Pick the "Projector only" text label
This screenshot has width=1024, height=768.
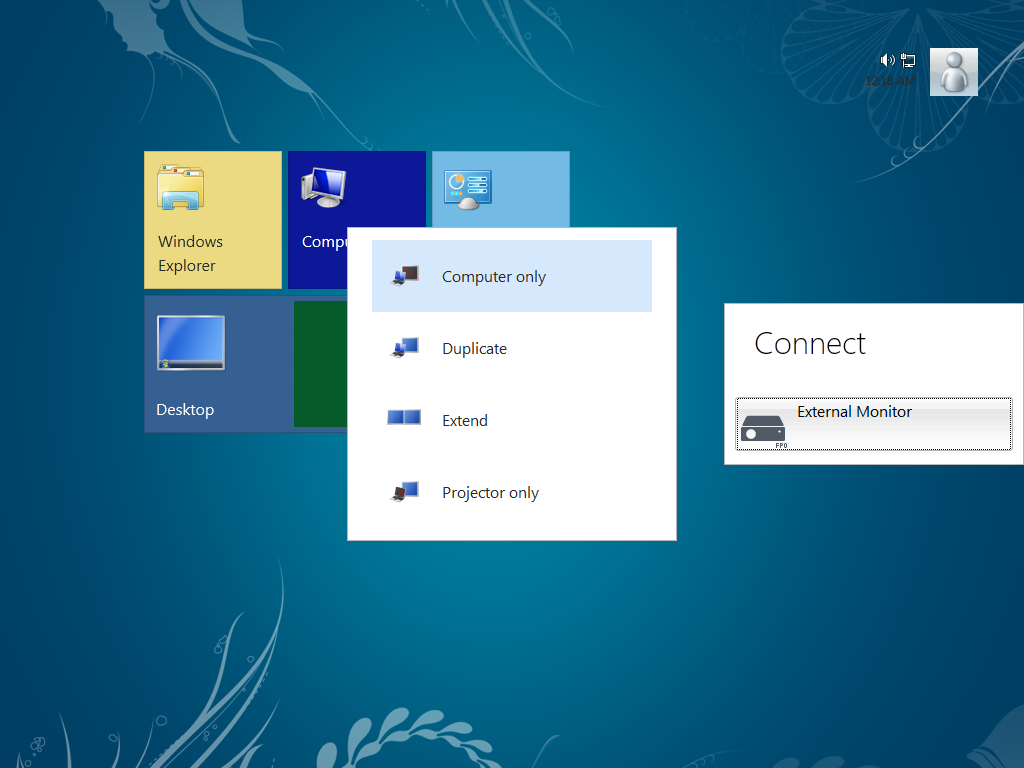(x=490, y=493)
